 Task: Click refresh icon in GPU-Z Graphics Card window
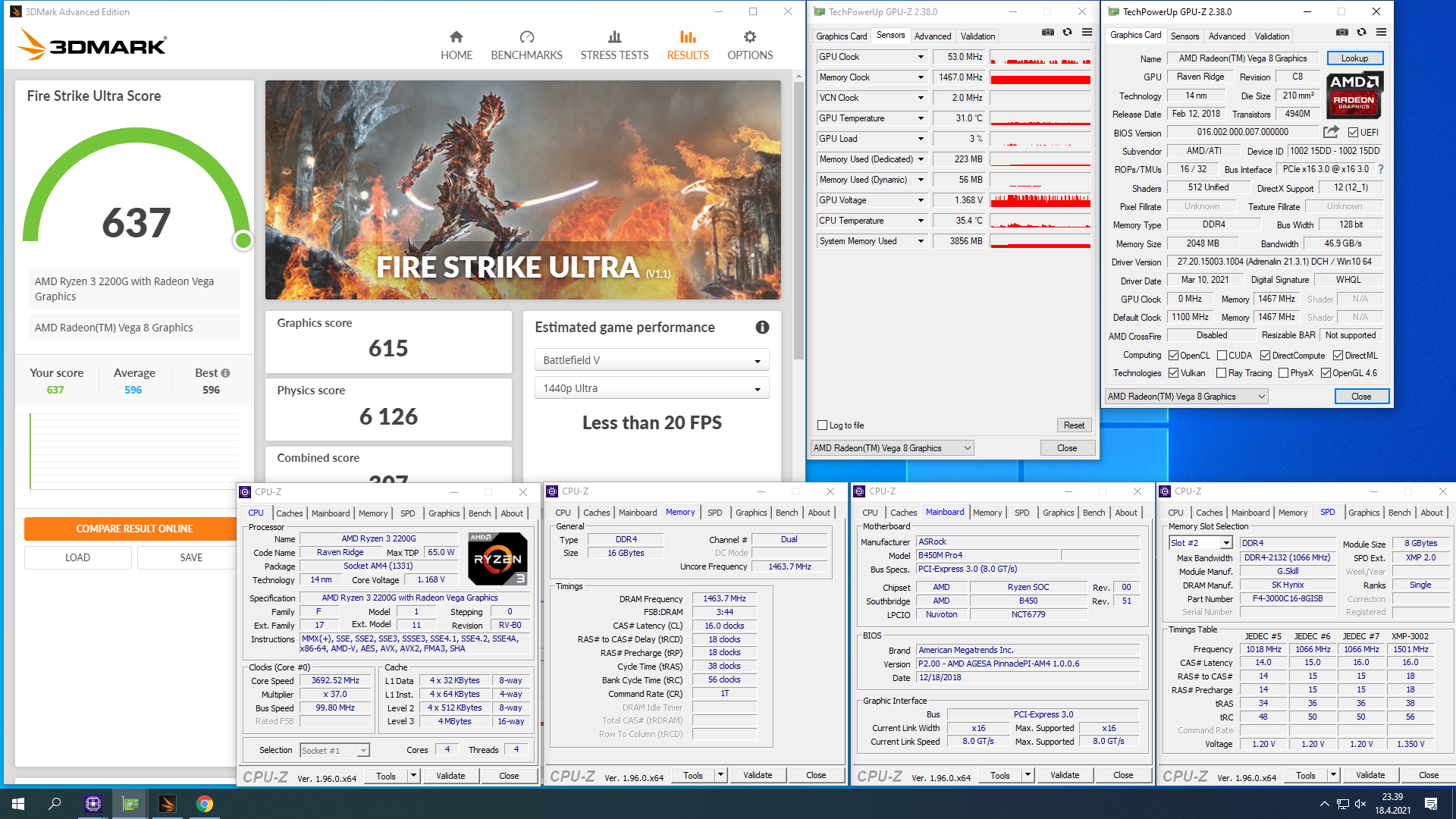[1361, 33]
